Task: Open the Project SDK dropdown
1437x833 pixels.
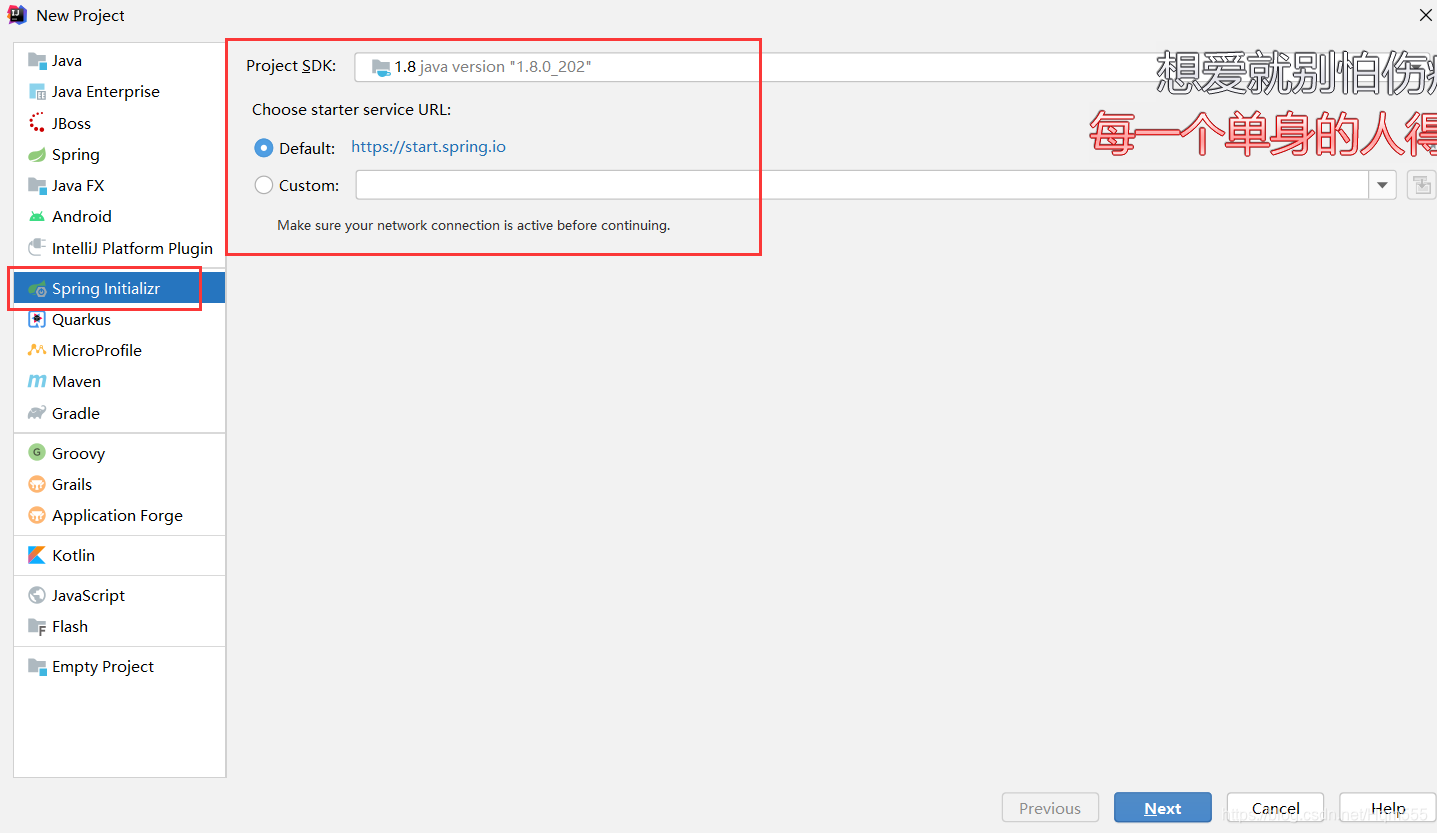Action: click(895, 67)
